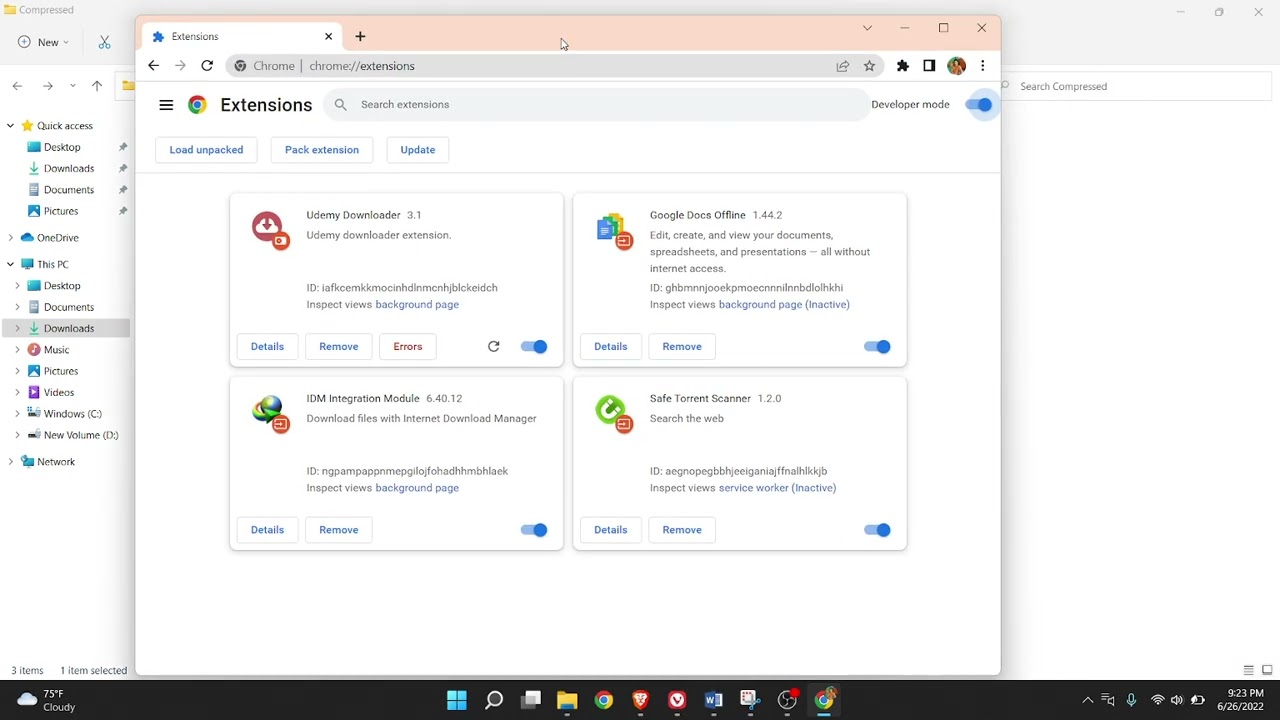Image resolution: width=1280 pixels, height=720 pixels.
Task: Show hidden system tray icons
Action: (x=1088, y=700)
